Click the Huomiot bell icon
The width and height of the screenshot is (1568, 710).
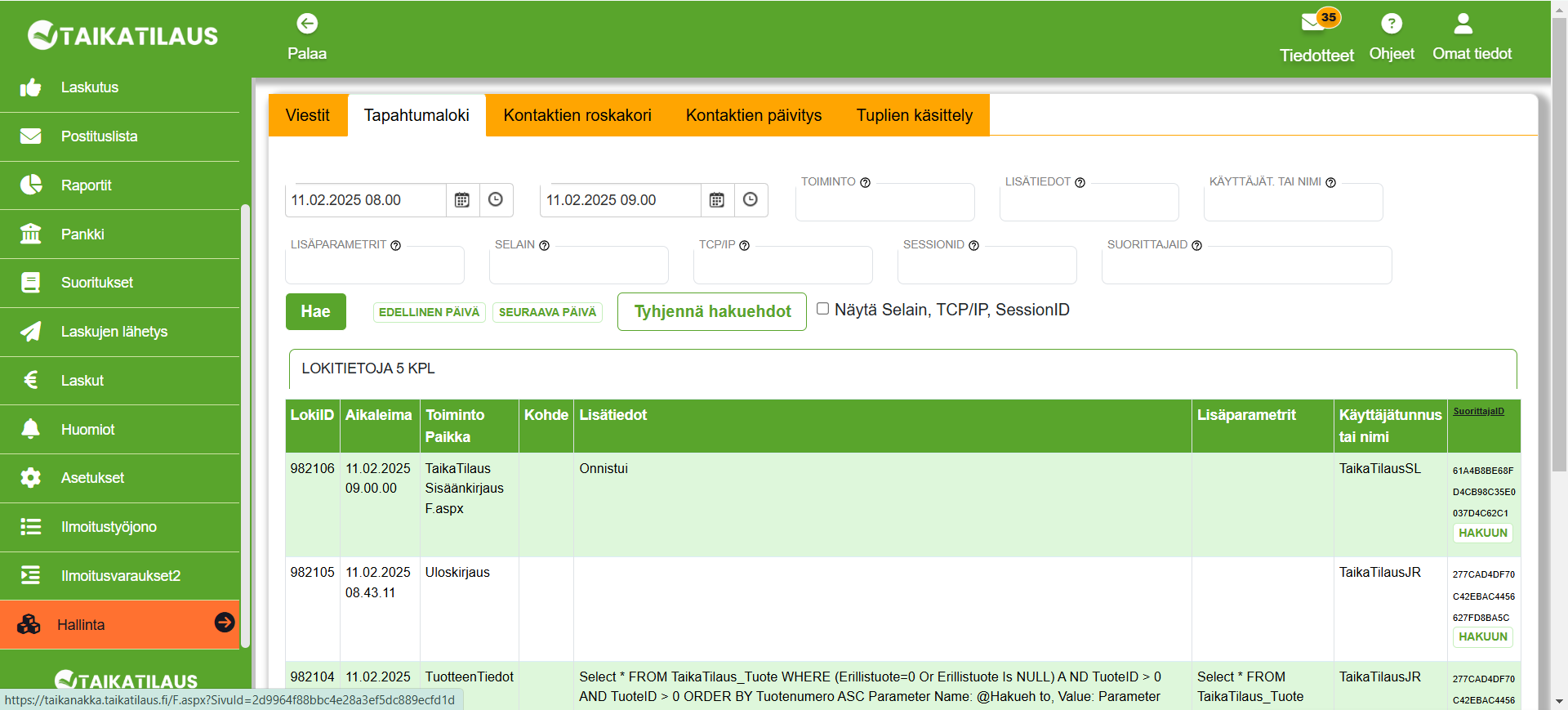point(30,429)
